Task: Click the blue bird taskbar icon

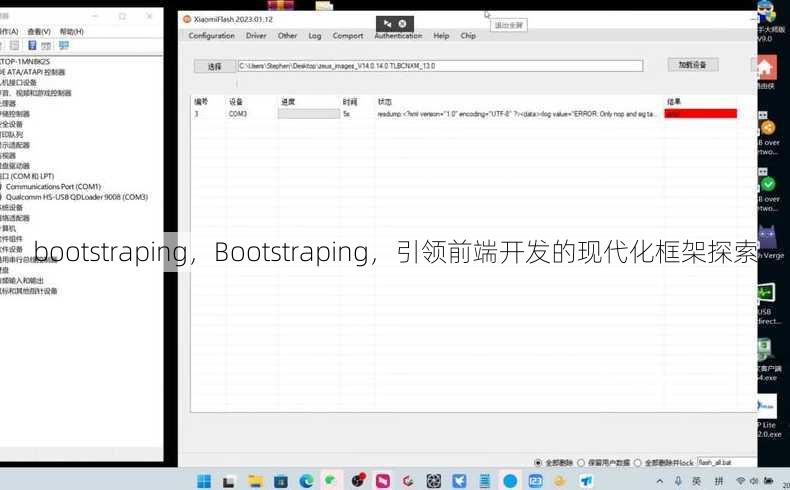Action: tap(459, 481)
